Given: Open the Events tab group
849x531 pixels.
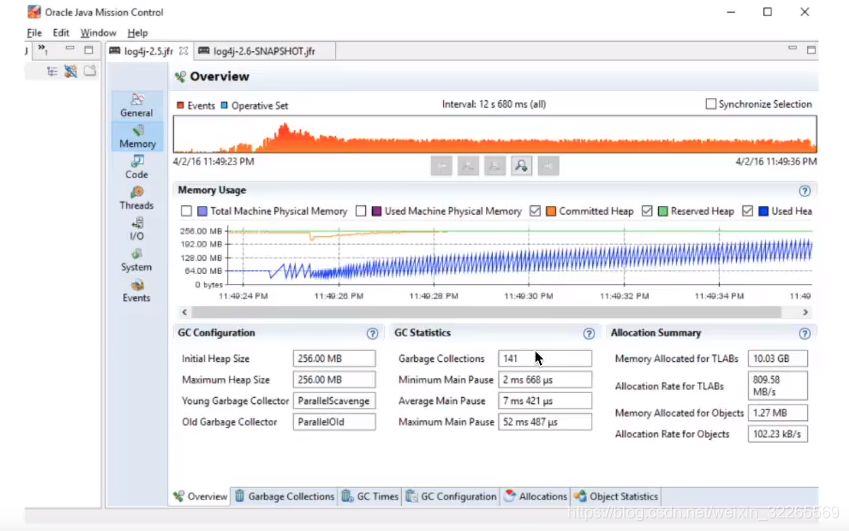Looking at the screenshot, I should tap(136, 291).
